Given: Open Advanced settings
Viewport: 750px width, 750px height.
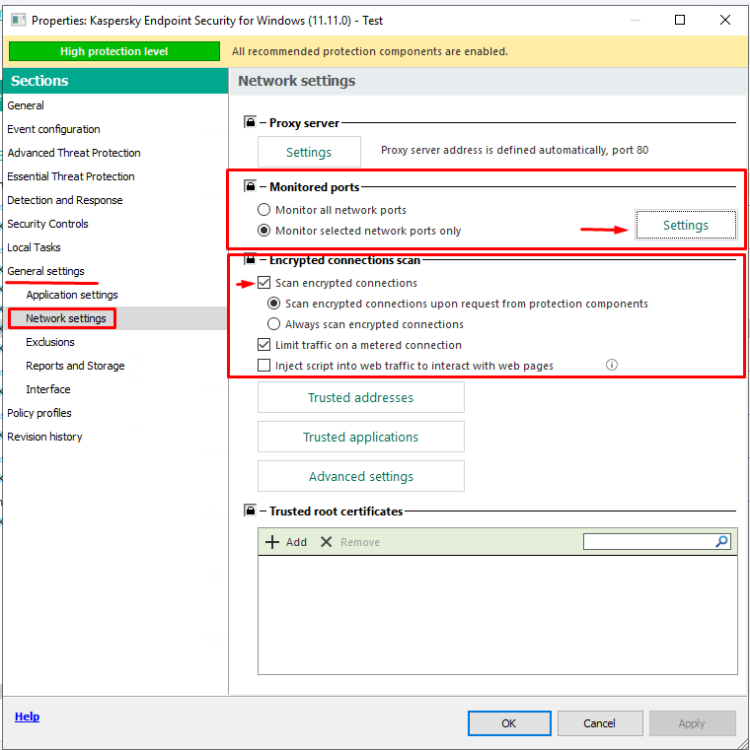Looking at the screenshot, I should [361, 476].
